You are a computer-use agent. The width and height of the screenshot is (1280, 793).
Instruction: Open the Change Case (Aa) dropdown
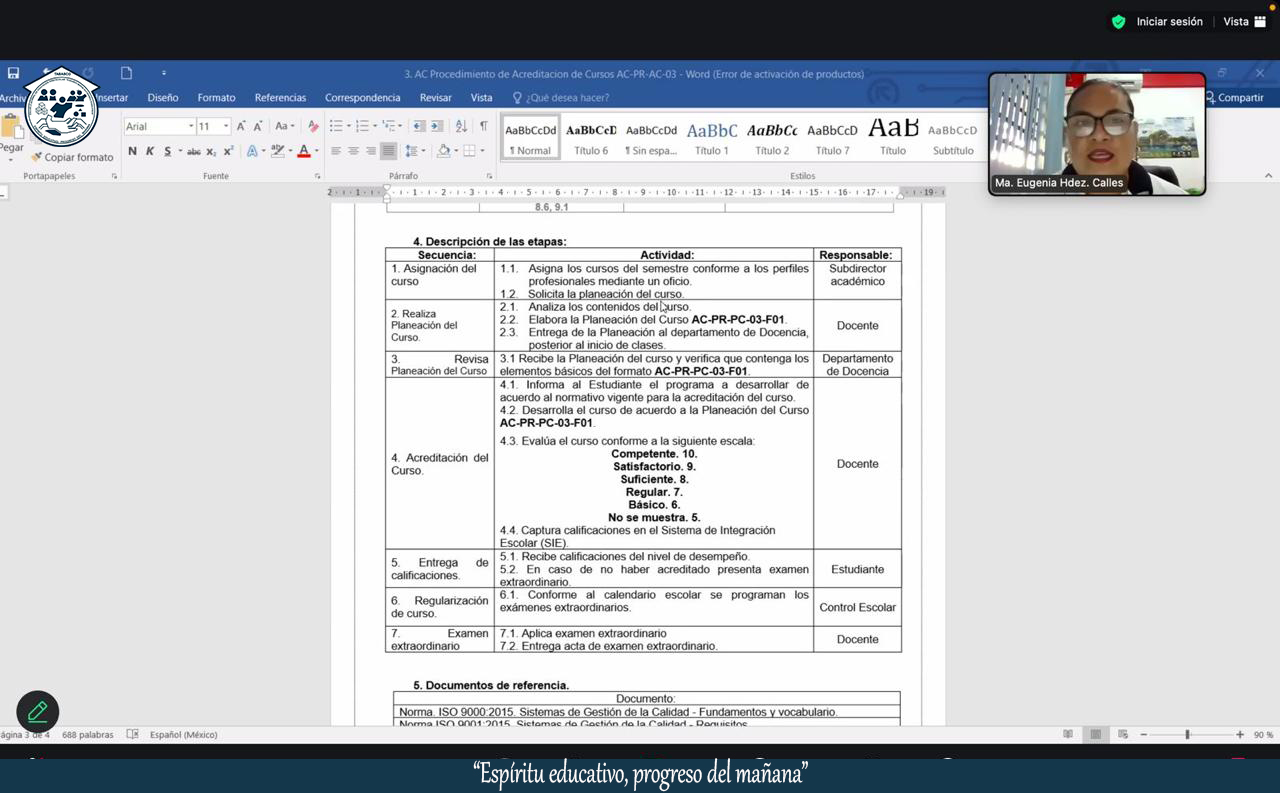coord(285,126)
